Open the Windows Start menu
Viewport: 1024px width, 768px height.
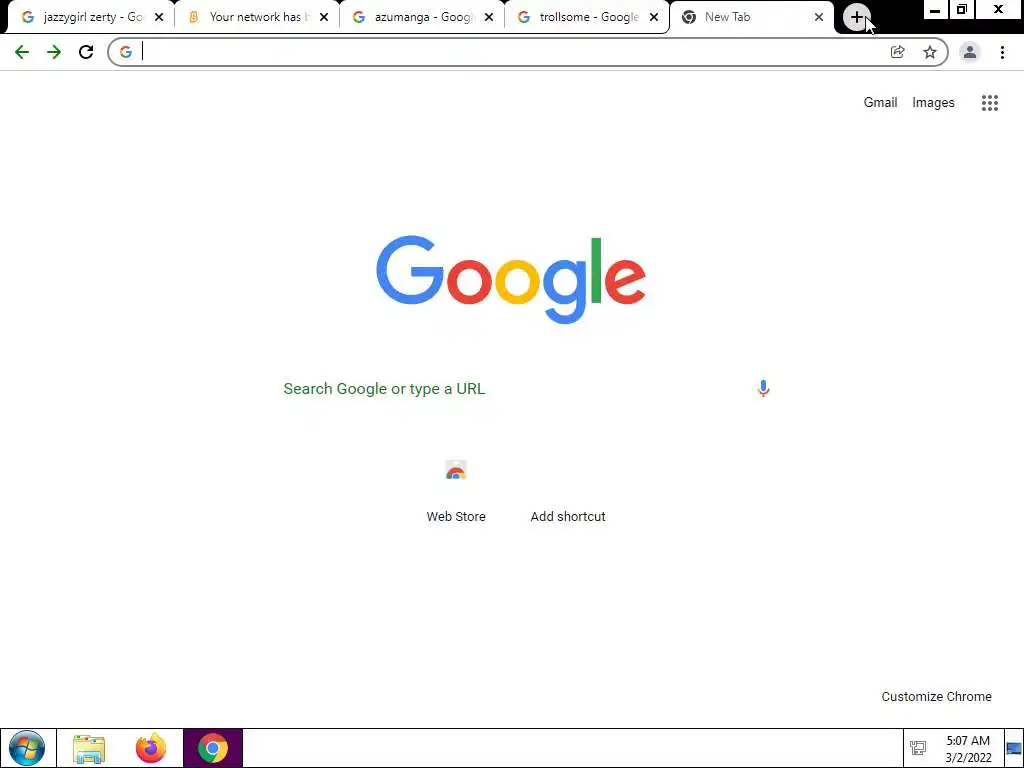coord(27,748)
